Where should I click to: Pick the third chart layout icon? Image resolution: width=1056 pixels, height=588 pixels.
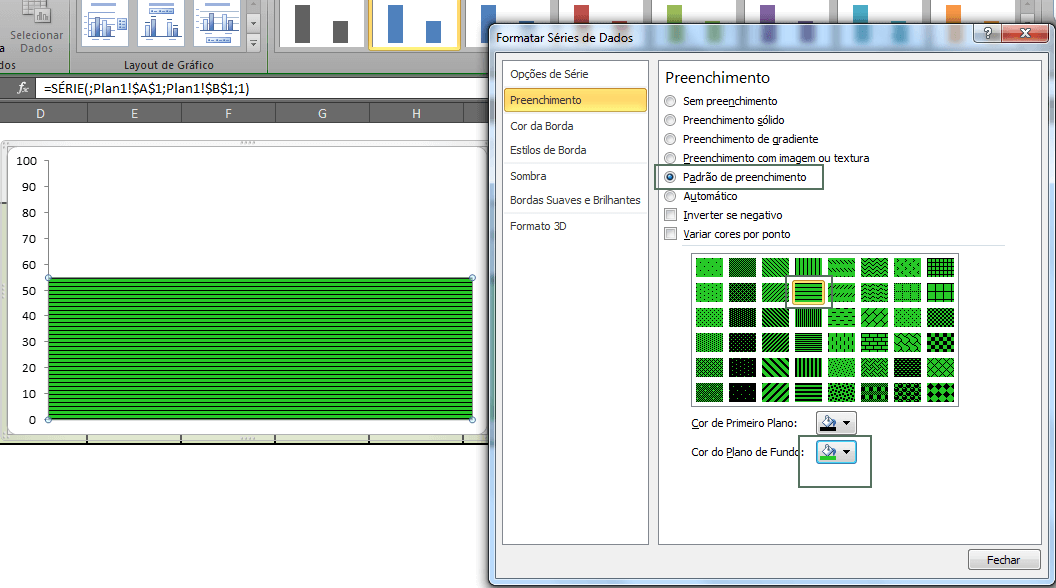click(x=216, y=25)
